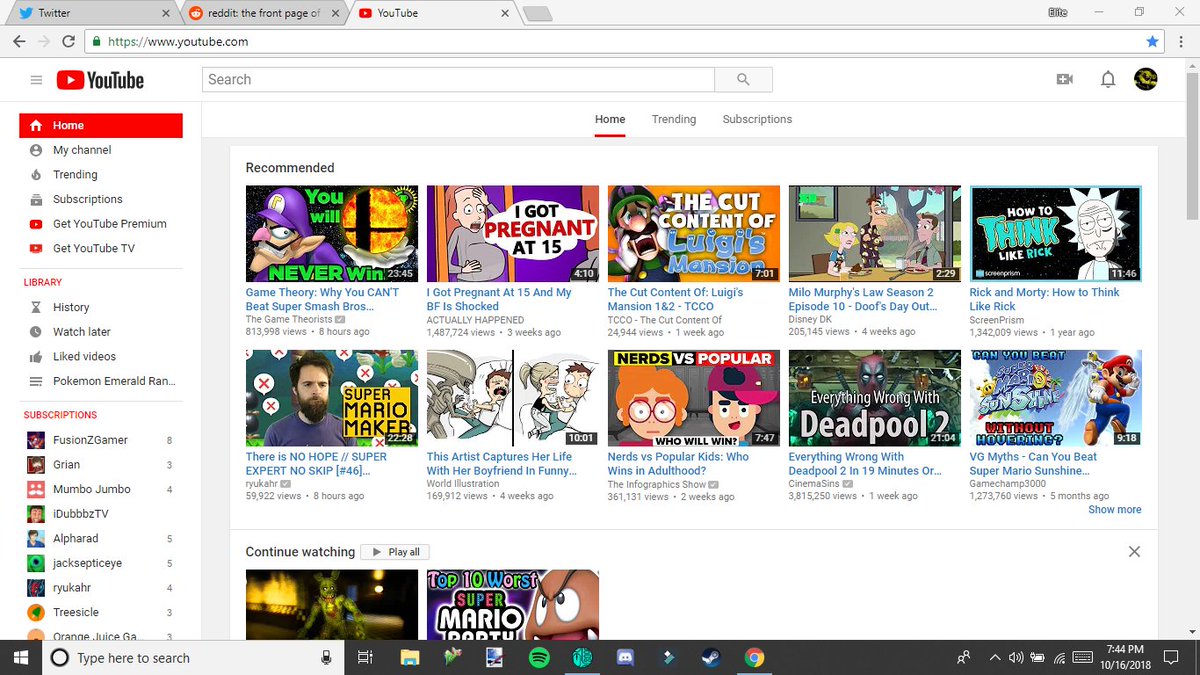This screenshot has width=1200, height=675.
Task: Click the Windows Start button
Action: [19, 657]
